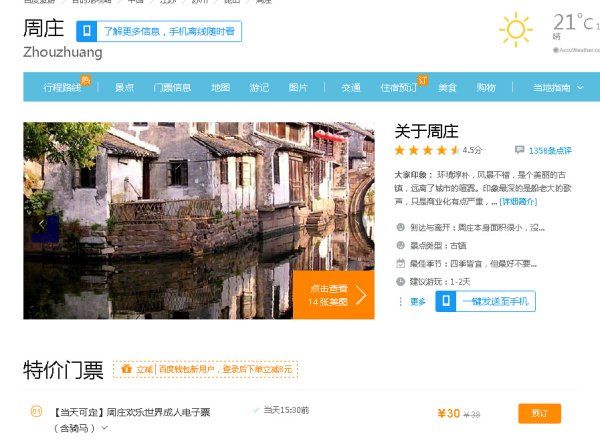The width and height of the screenshot is (600, 443).
Task: View all 14 photos via orange panel
Action: tap(333, 294)
